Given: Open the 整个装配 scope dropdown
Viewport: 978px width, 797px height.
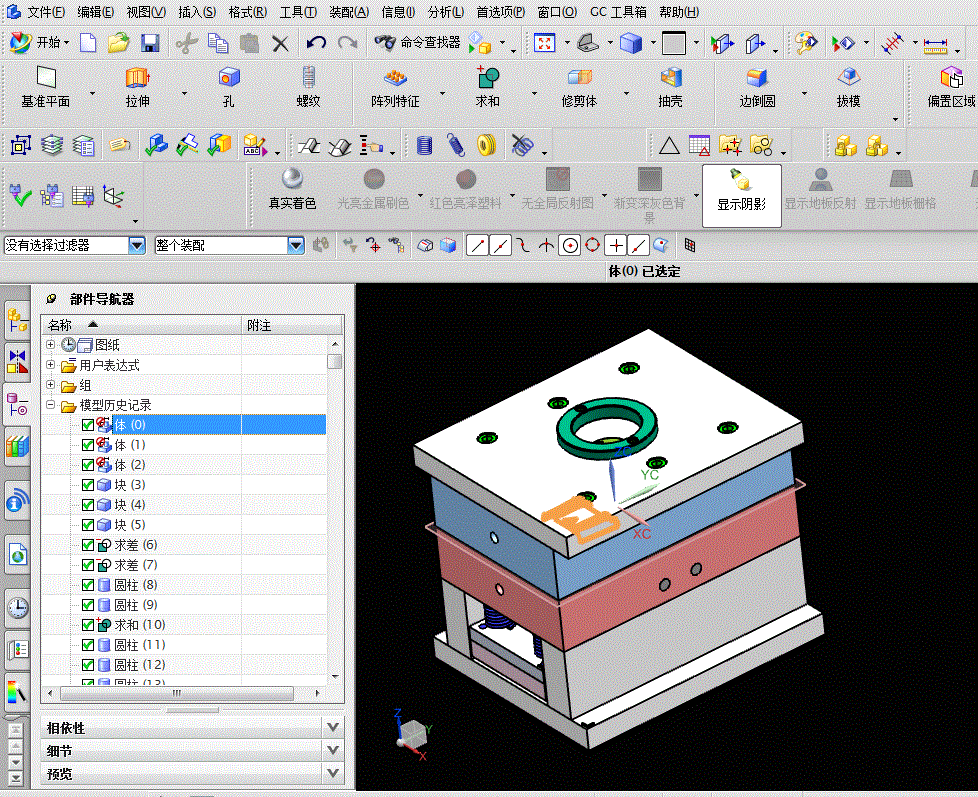Looking at the screenshot, I should click(x=296, y=245).
